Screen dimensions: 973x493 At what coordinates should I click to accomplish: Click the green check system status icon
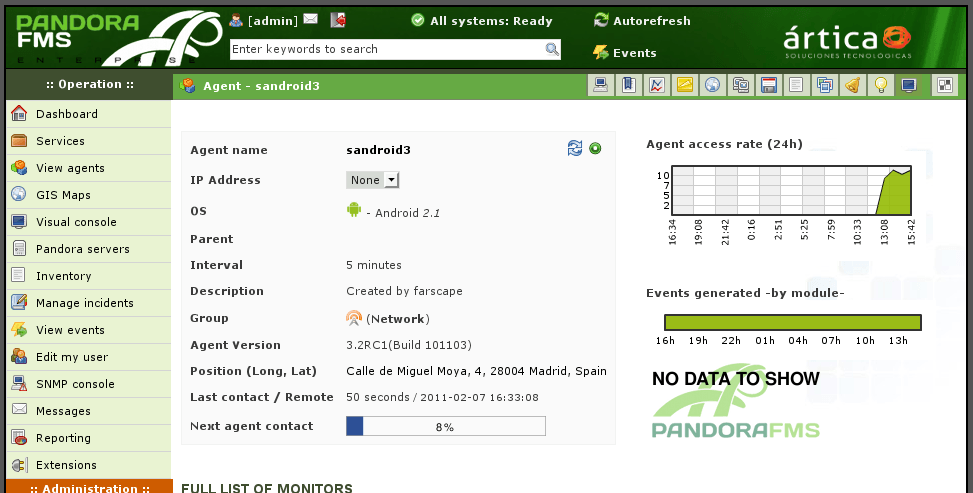coord(418,20)
